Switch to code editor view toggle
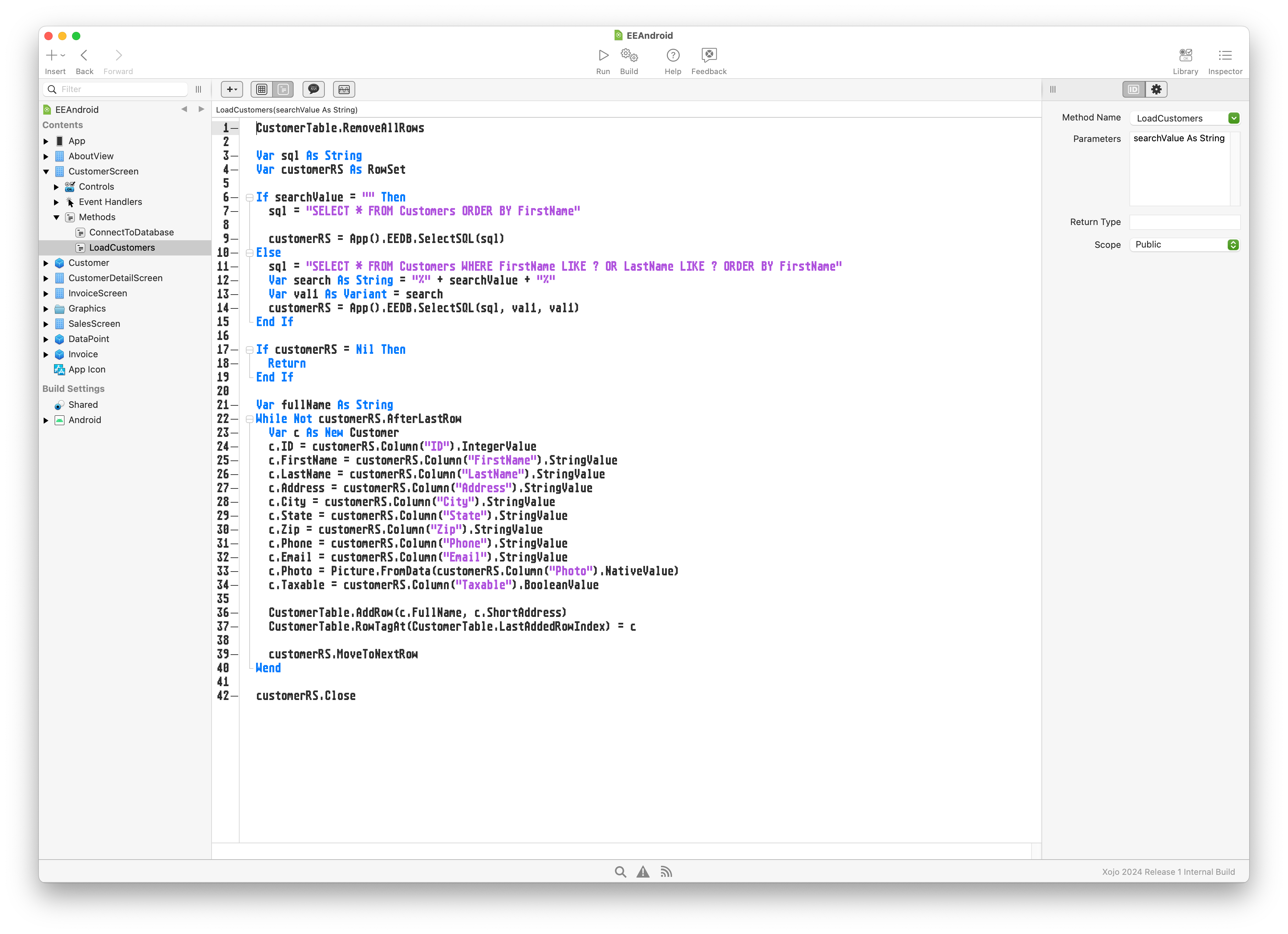 (283, 89)
